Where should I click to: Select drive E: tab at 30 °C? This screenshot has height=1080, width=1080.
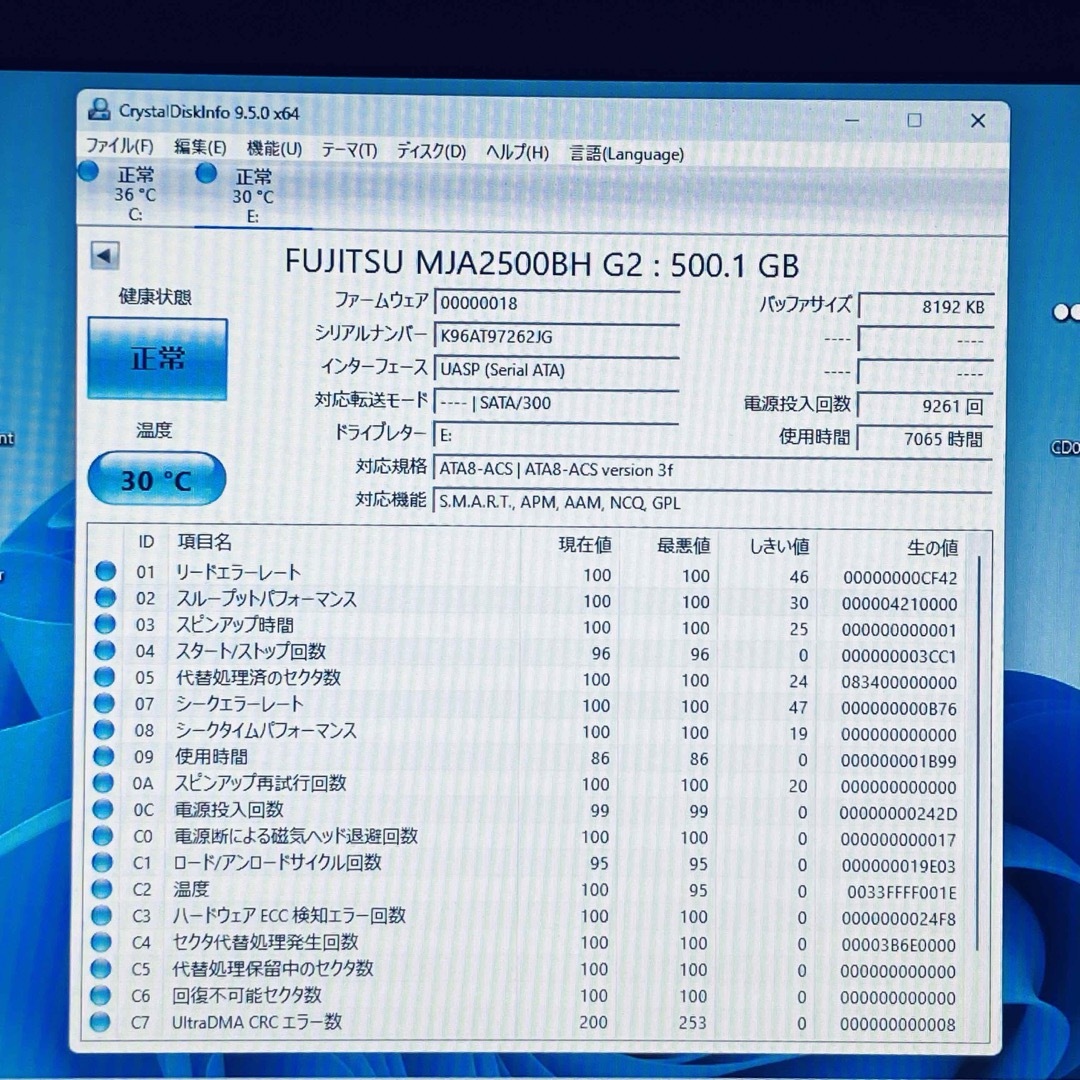251,194
